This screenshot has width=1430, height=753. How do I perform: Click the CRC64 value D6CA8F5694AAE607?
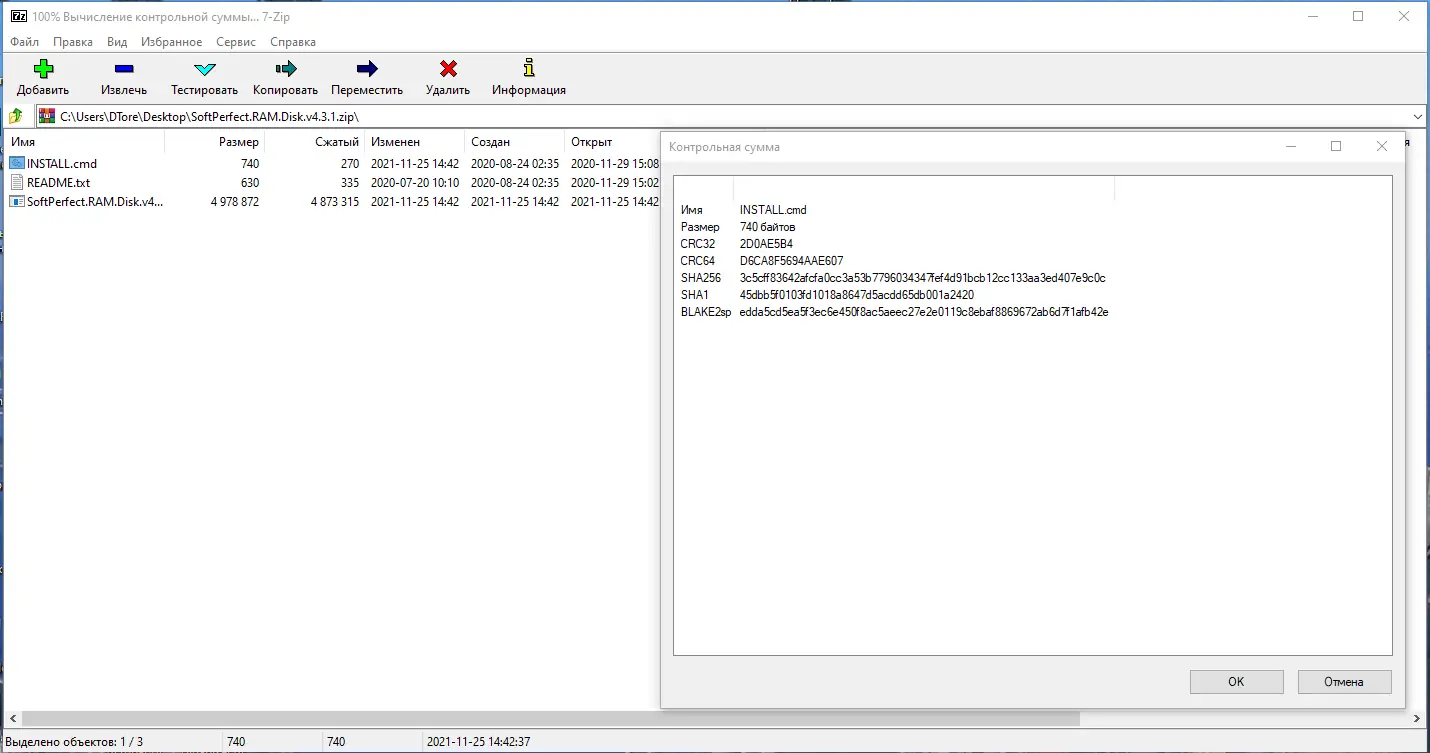tap(791, 261)
